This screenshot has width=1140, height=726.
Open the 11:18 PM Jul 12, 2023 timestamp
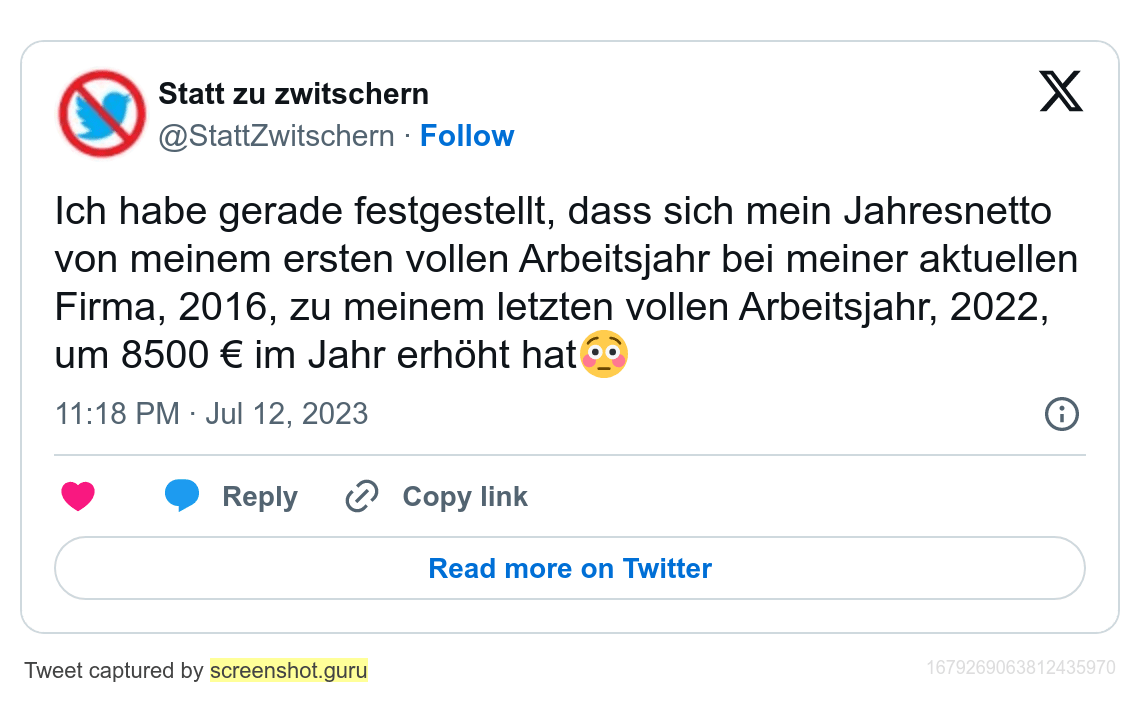[212, 413]
